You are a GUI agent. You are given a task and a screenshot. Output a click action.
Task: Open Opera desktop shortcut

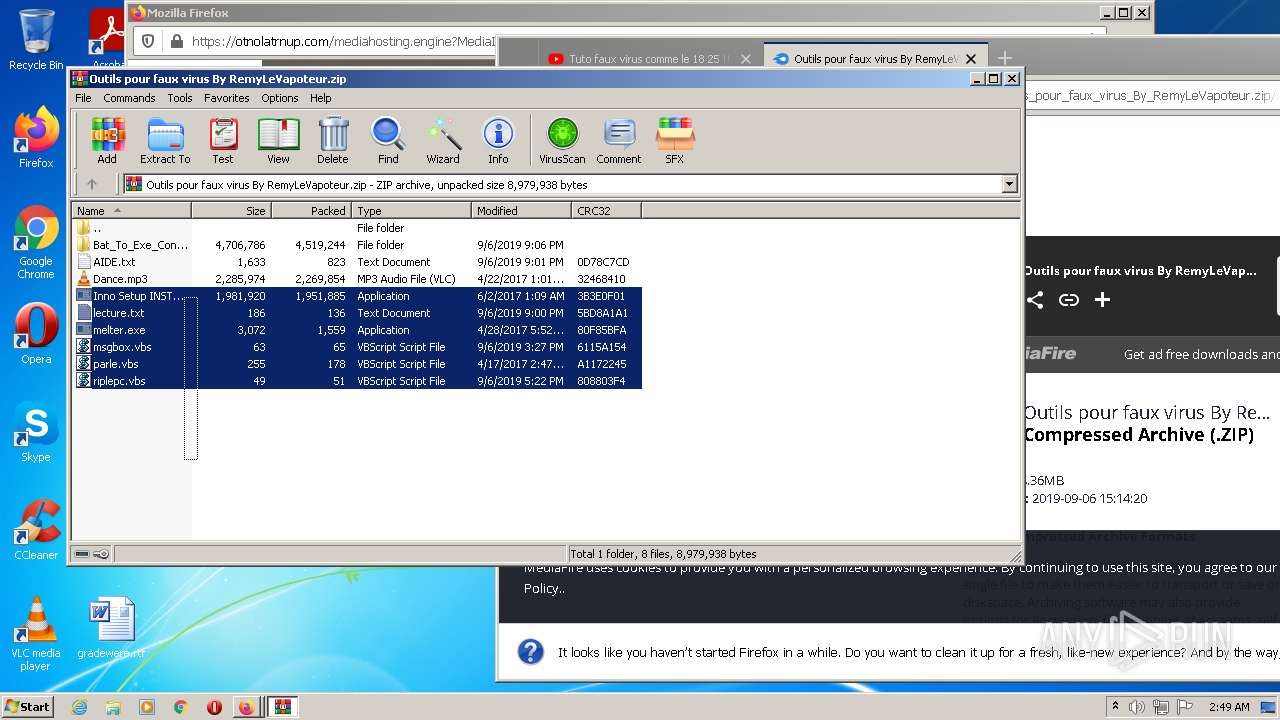pyautogui.click(x=36, y=334)
